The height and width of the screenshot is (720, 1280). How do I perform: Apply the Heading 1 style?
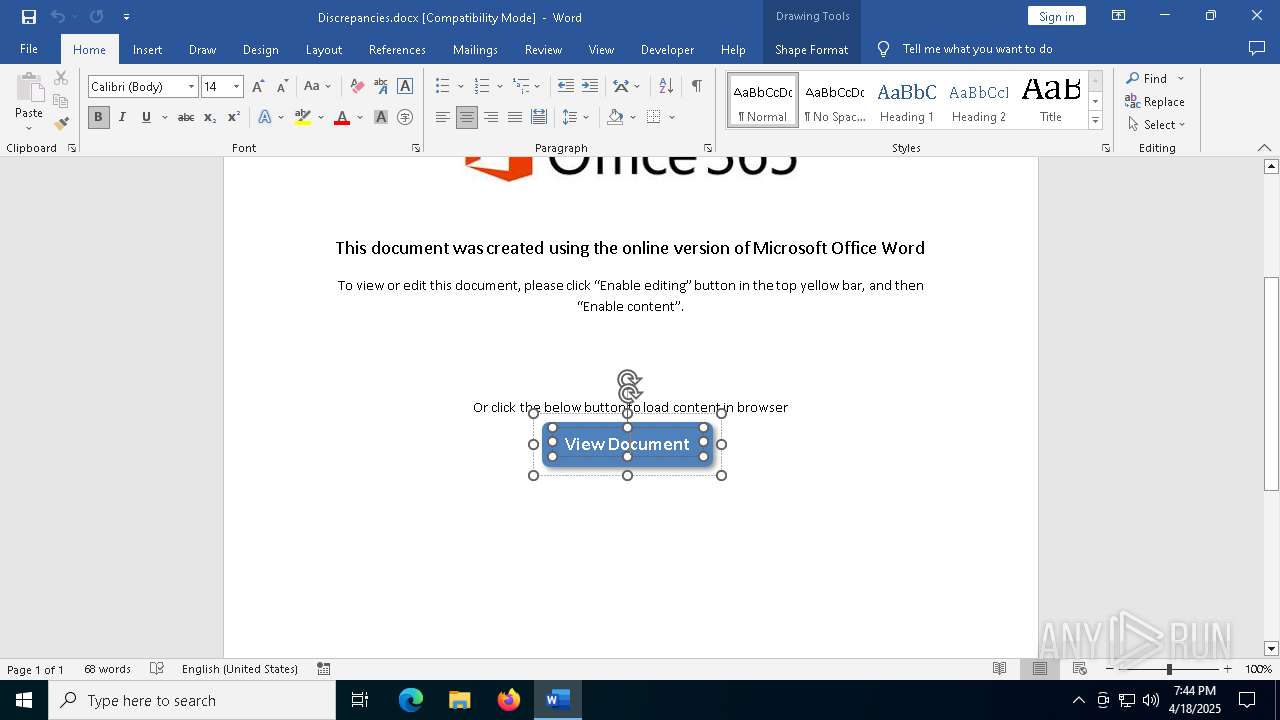click(907, 100)
